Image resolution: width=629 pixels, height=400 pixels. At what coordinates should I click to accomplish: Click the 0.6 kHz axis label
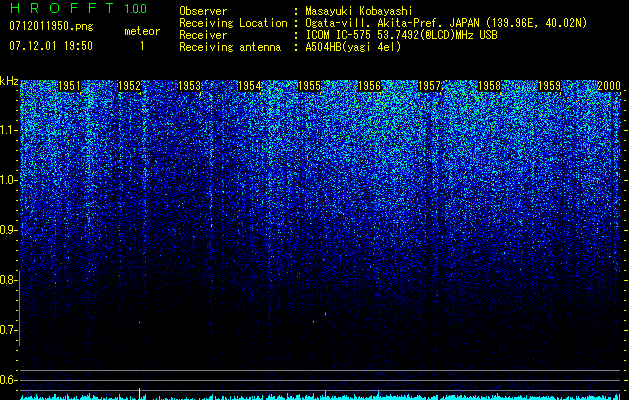(x=10, y=380)
